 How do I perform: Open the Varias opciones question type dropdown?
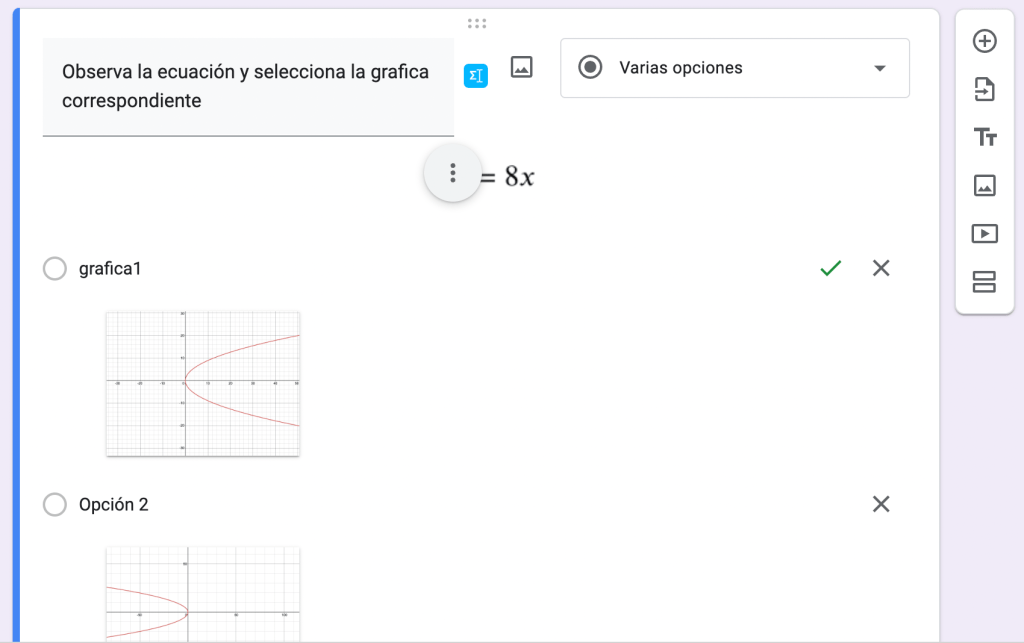click(x=734, y=68)
